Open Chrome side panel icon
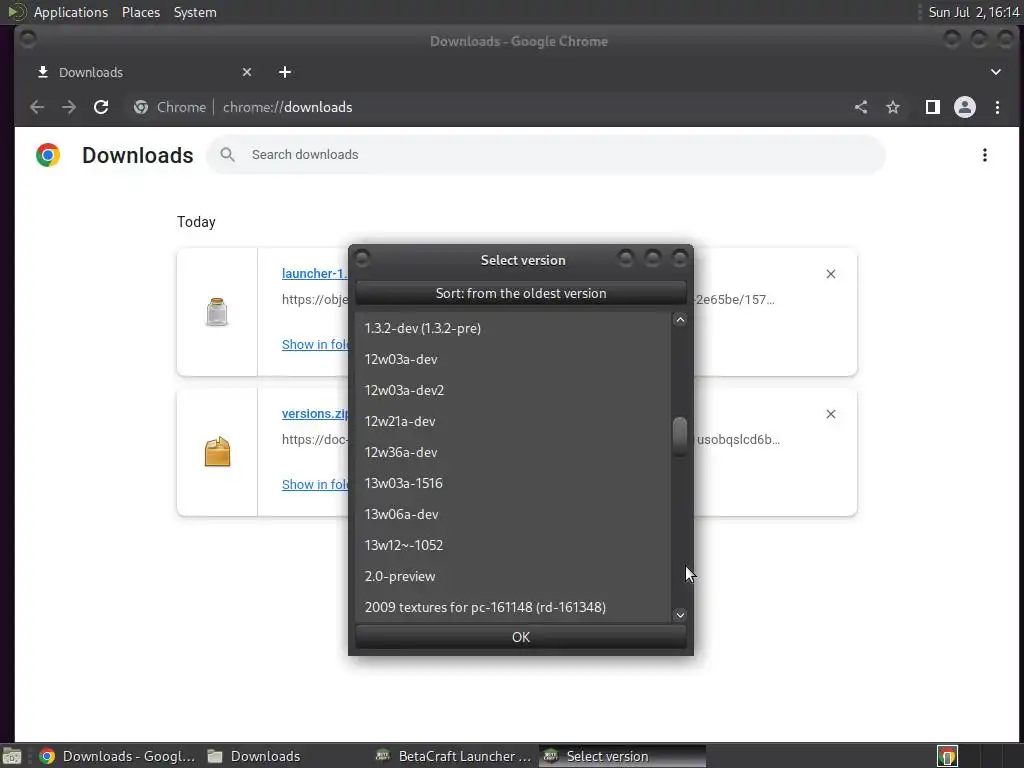The height and width of the screenshot is (768, 1024). [933, 107]
